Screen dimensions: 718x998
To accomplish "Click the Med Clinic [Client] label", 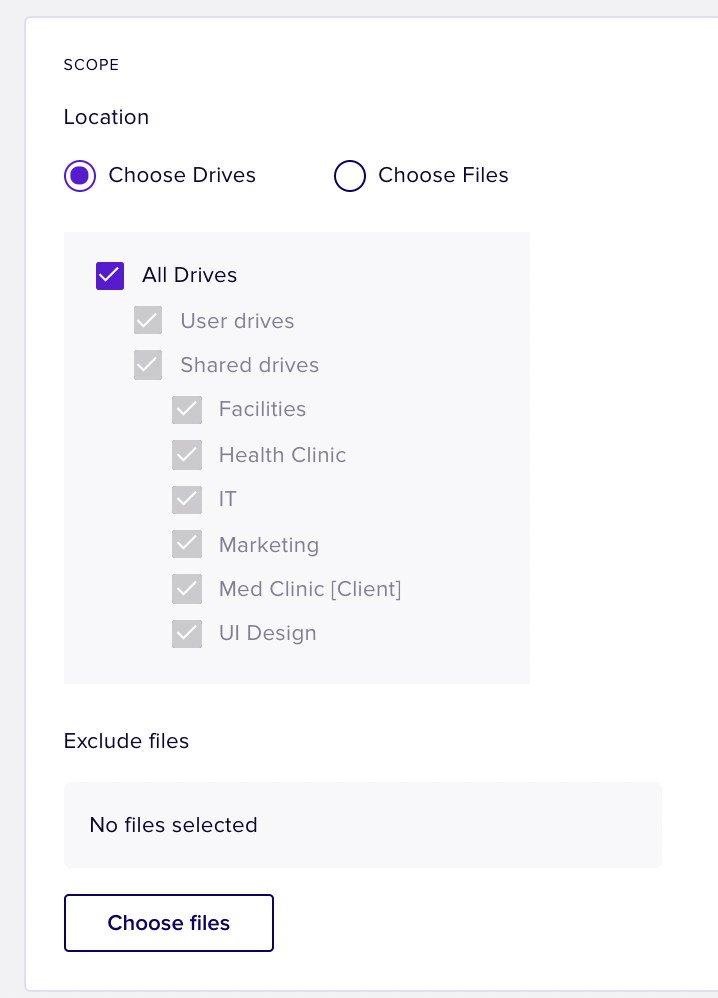I will tap(310, 589).
